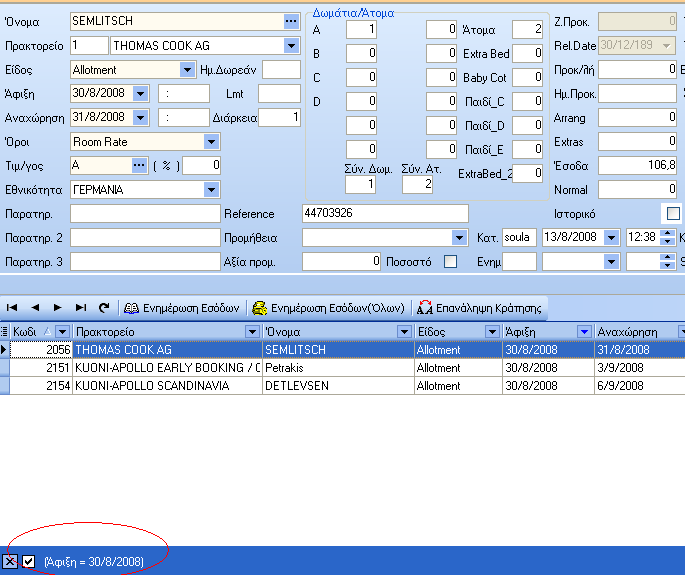This screenshot has height=575, width=685.
Task: Toggle the active filter checkbox in status bar
Action: click(29, 561)
